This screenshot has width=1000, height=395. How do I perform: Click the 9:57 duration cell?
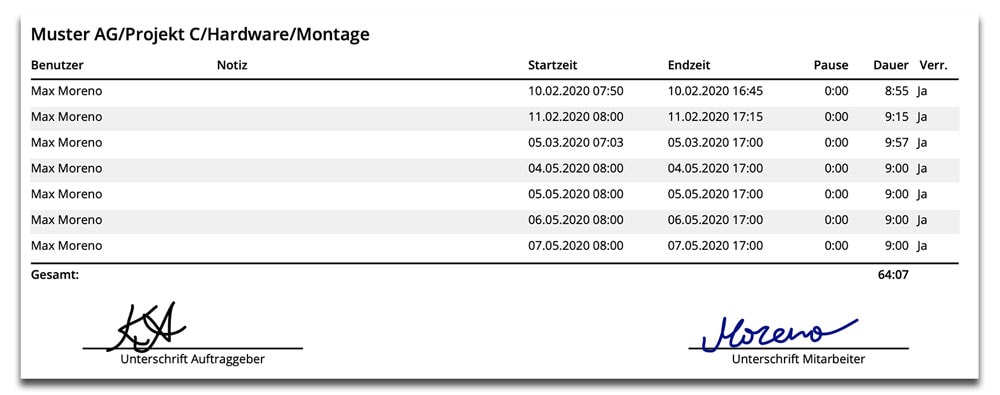(897, 143)
